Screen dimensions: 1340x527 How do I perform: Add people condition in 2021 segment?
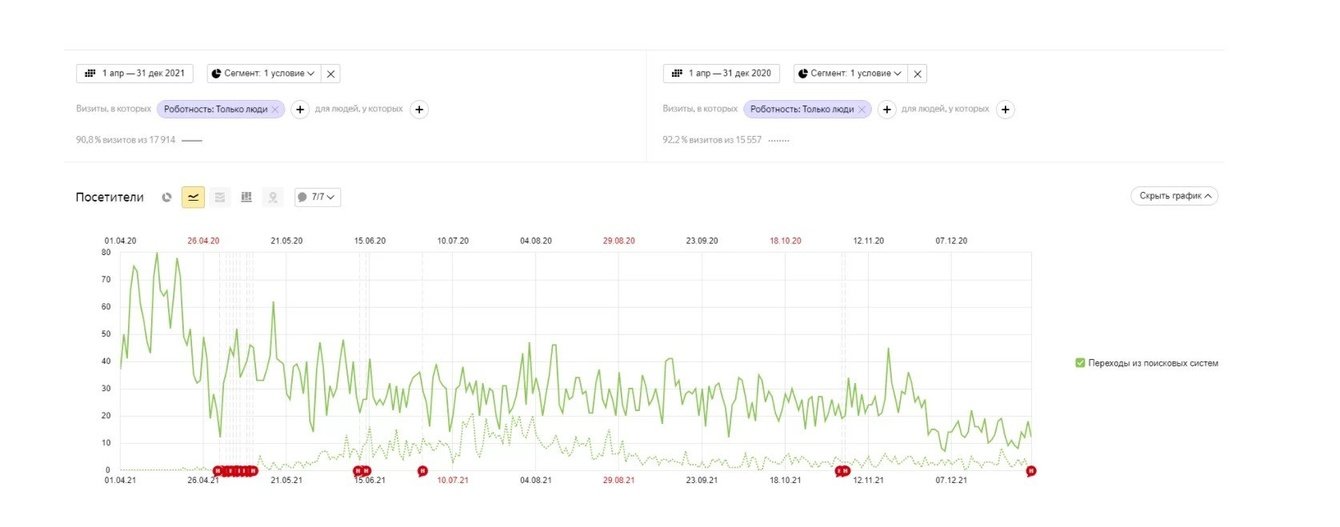click(419, 109)
